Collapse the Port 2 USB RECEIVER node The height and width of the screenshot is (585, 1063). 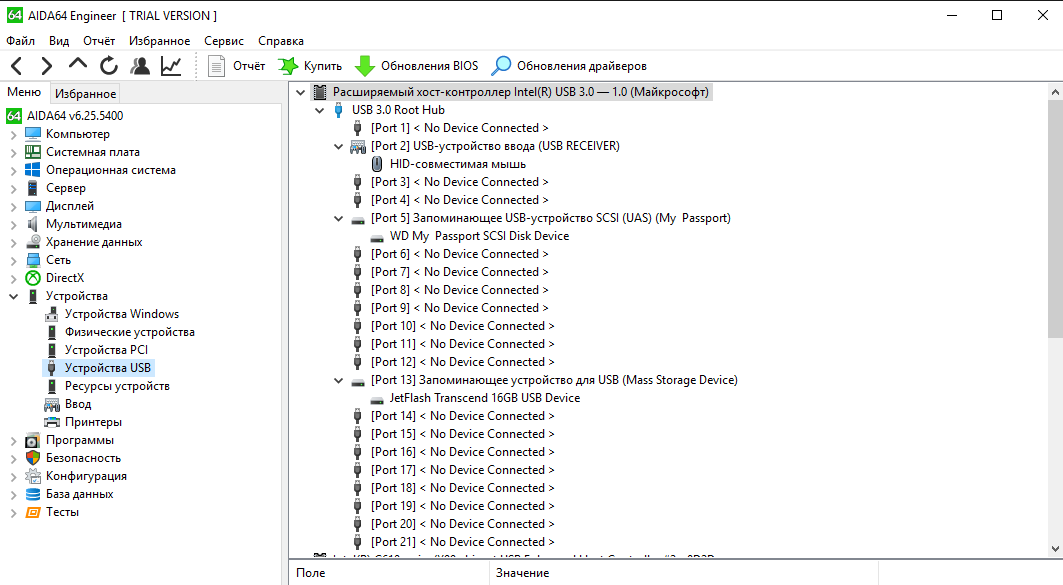[338, 146]
